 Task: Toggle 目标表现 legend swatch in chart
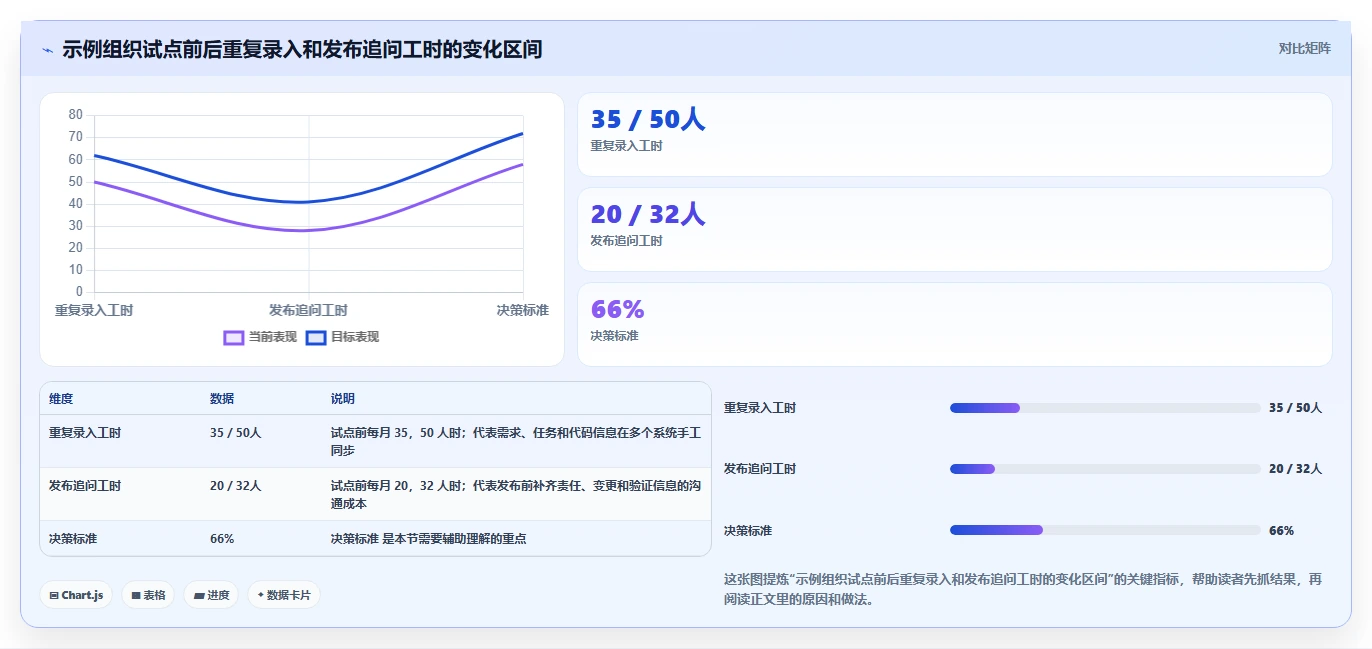[x=316, y=338]
